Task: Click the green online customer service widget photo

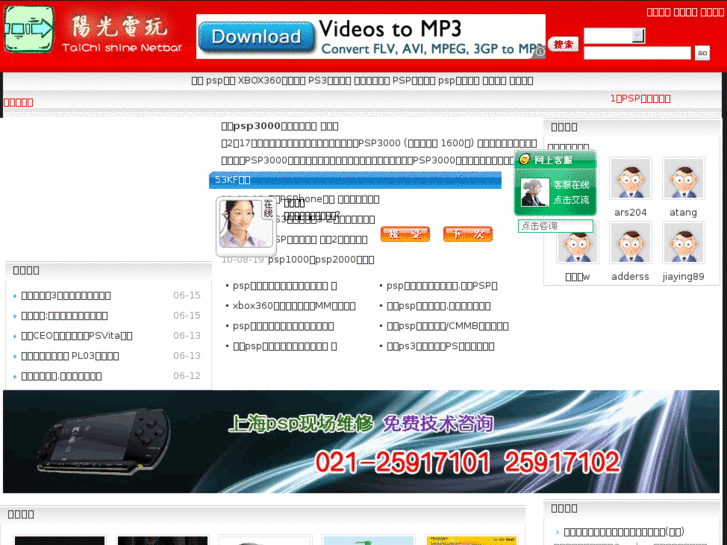Action: coord(535,192)
